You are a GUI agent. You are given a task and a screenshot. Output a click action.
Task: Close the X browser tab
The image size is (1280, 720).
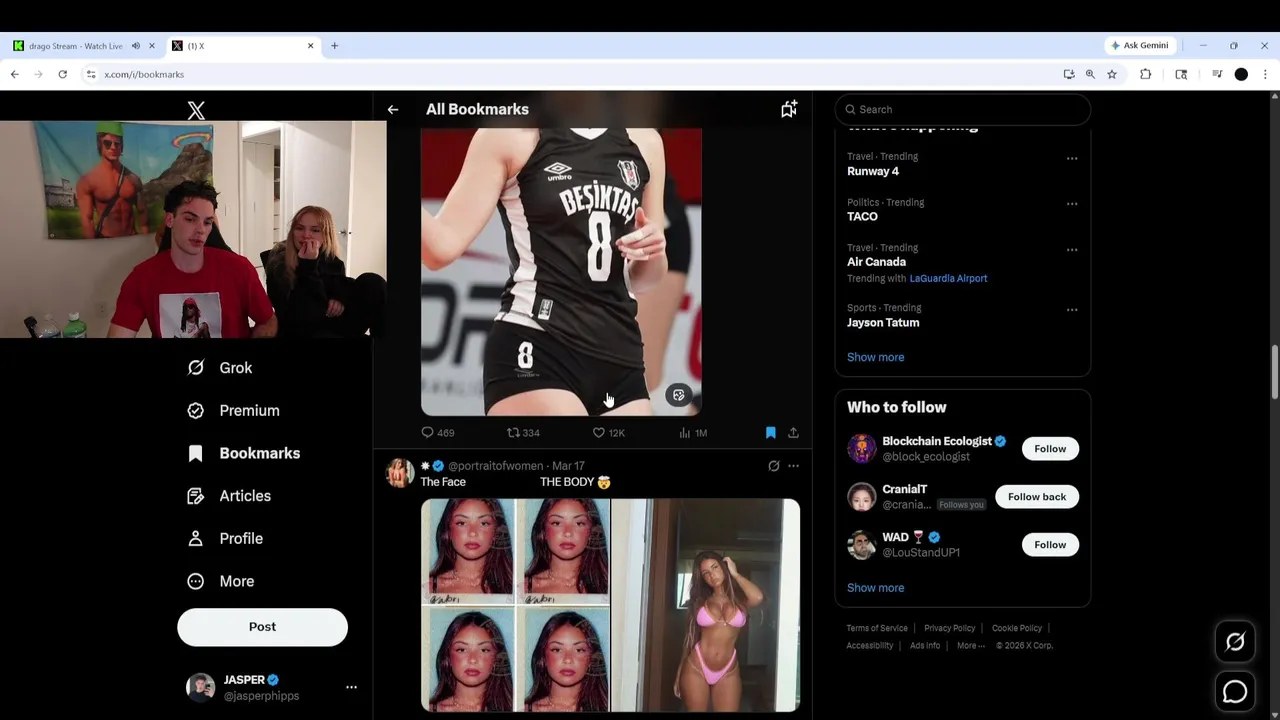tap(310, 46)
